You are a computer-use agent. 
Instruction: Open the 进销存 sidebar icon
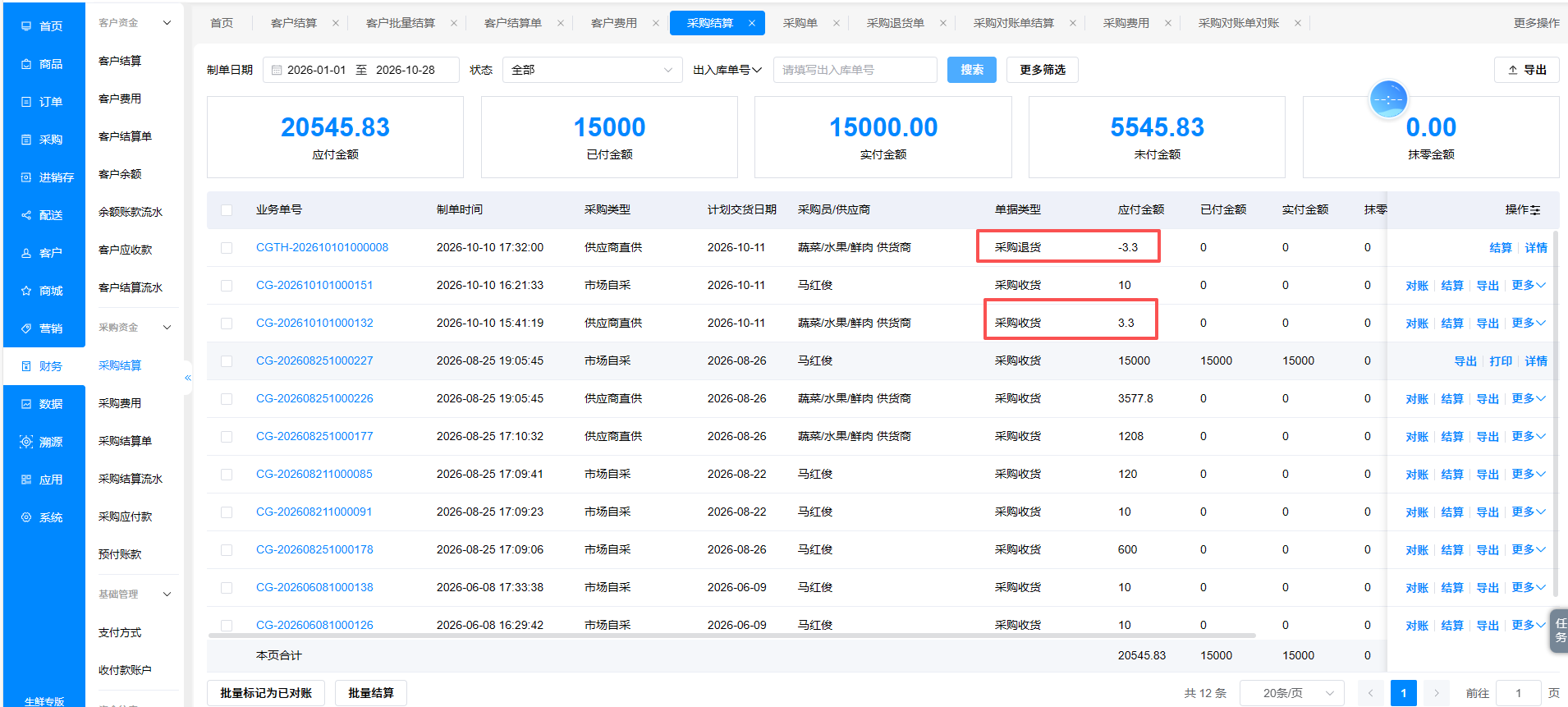26,177
